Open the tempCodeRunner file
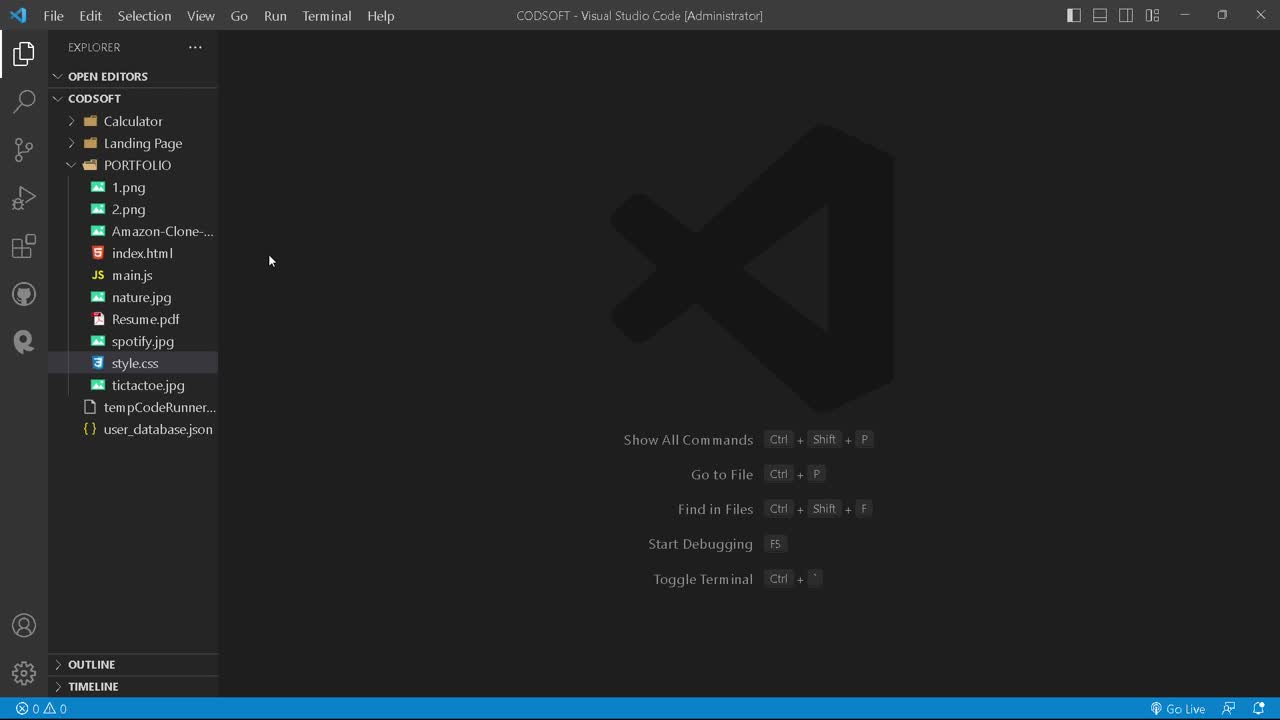The image size is (1280, 720). click(133, 407)
